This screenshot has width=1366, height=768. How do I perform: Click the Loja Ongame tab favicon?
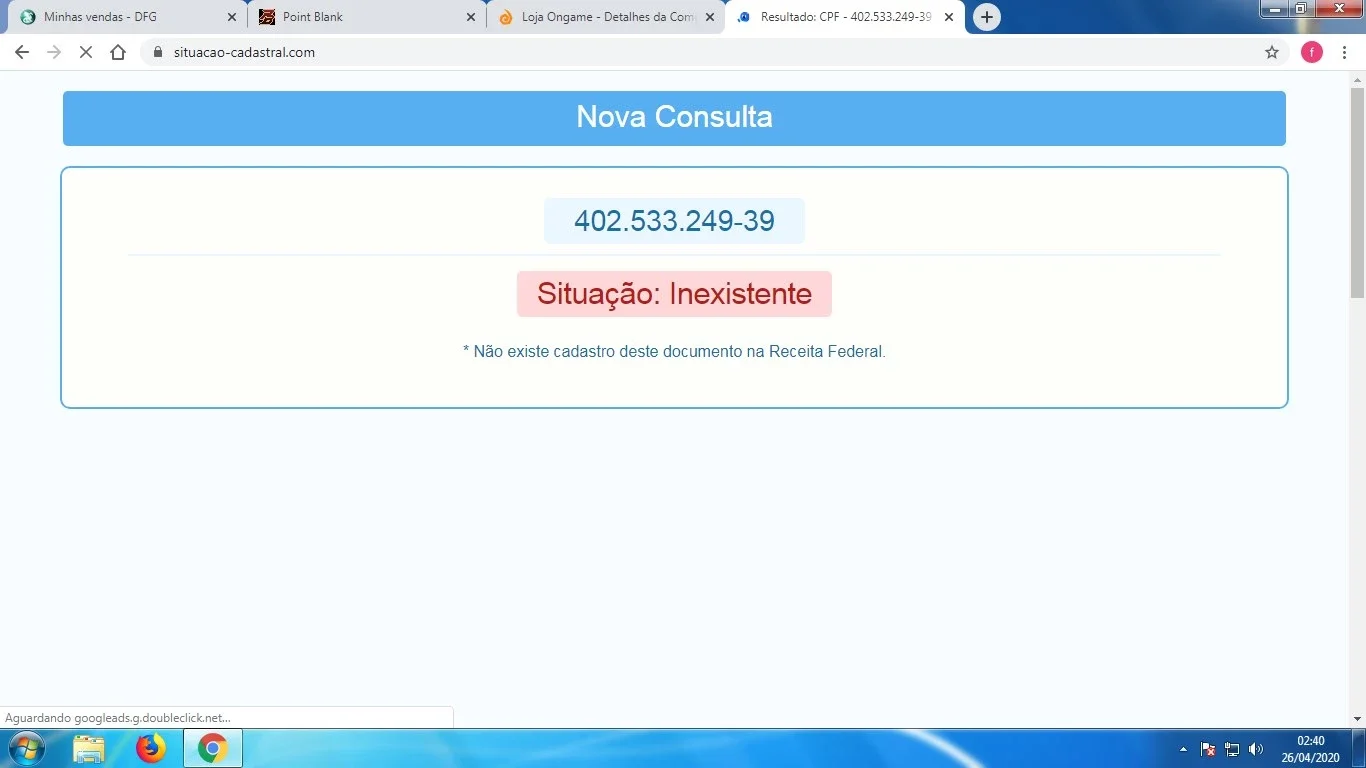506,17
